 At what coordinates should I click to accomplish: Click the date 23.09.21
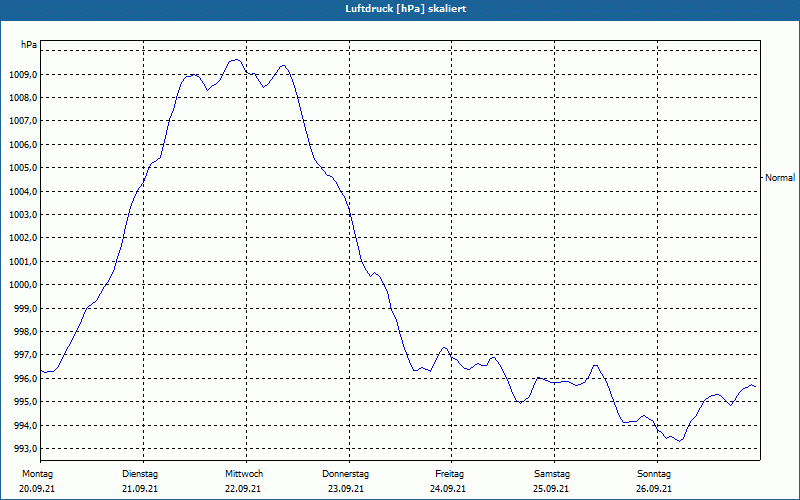(x=346, y=489)
